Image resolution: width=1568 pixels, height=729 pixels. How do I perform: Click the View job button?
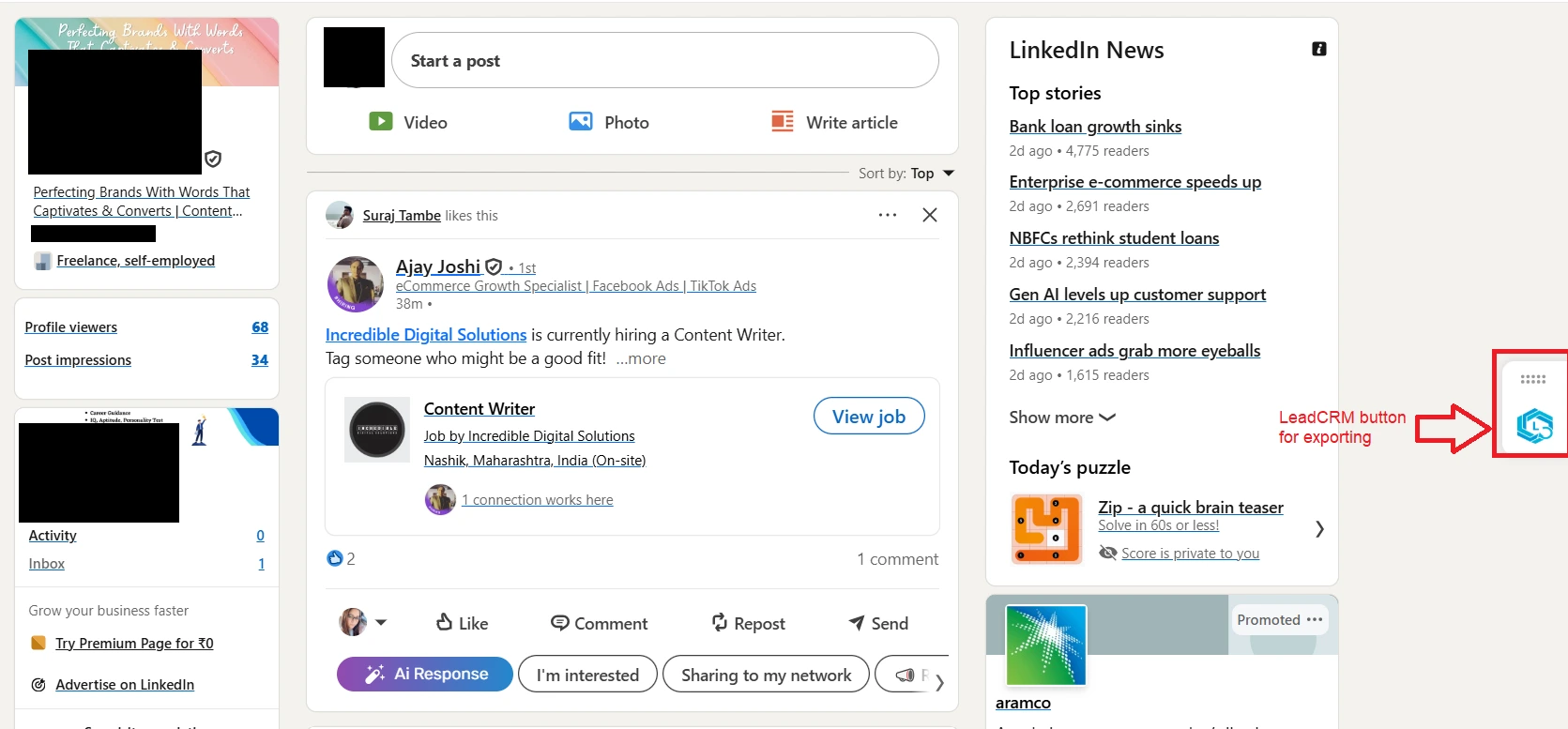[x=869, y=417]
